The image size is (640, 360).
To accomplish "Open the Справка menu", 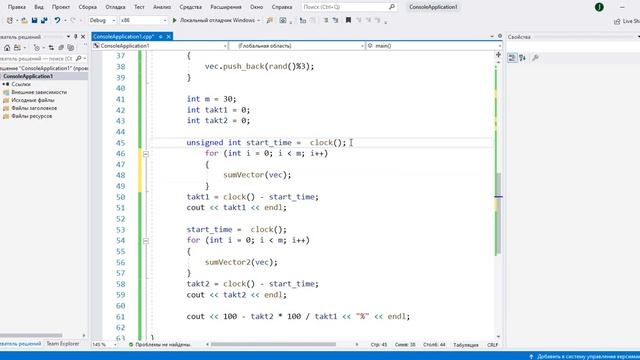I will pyautogui.click(x=282, y=7).
